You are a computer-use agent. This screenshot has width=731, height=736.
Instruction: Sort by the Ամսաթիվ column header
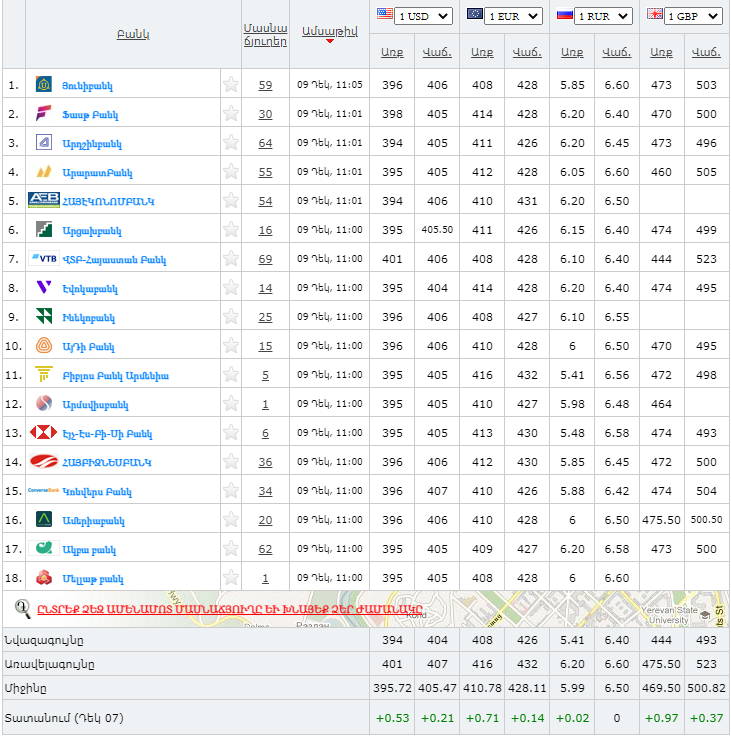point(330,31)
